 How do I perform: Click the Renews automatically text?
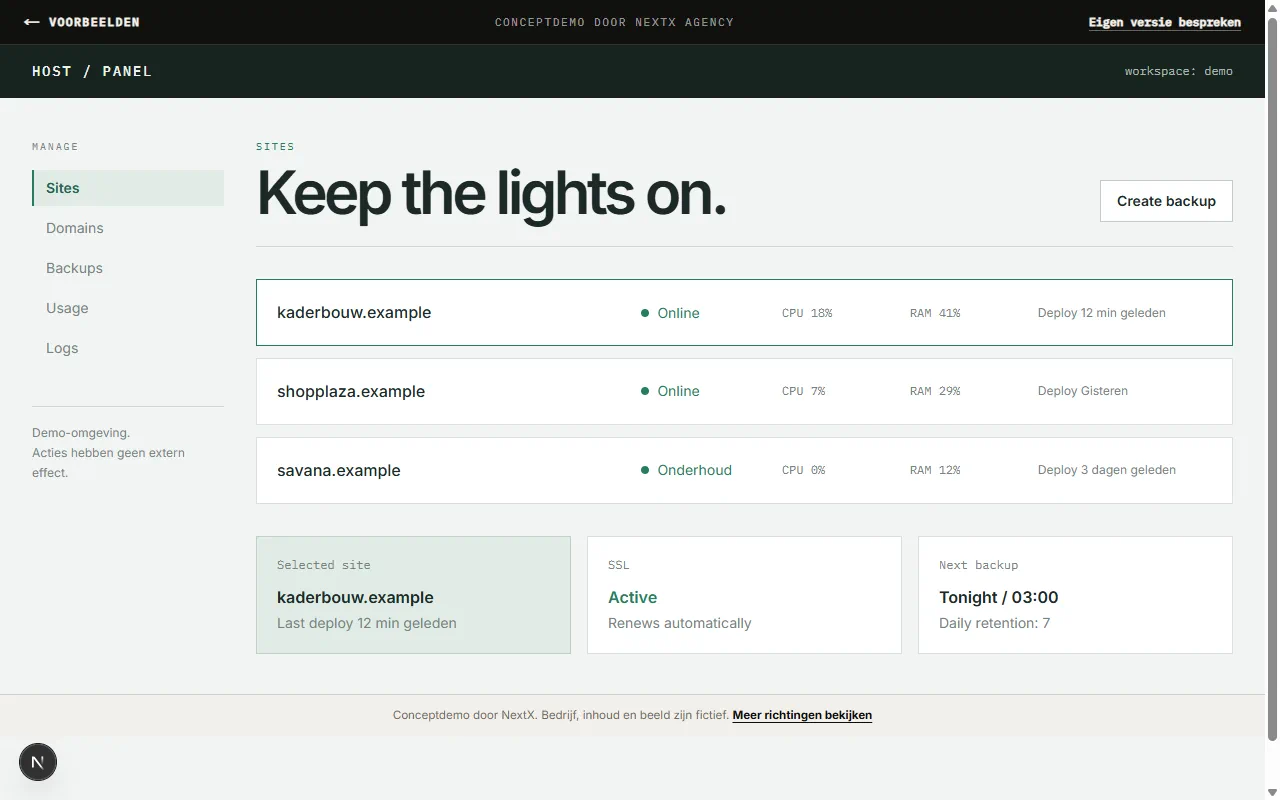pyautogui.click(x=680, y=623)
